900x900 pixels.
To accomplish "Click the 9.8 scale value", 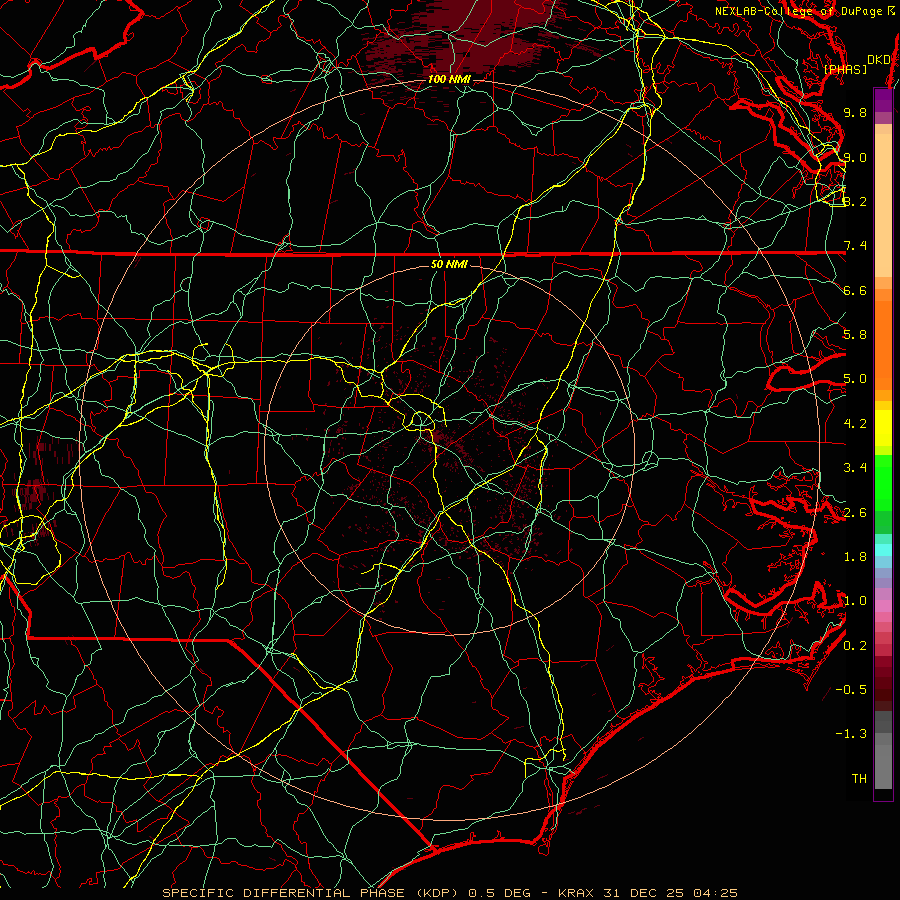I will [x=855, y=112].
